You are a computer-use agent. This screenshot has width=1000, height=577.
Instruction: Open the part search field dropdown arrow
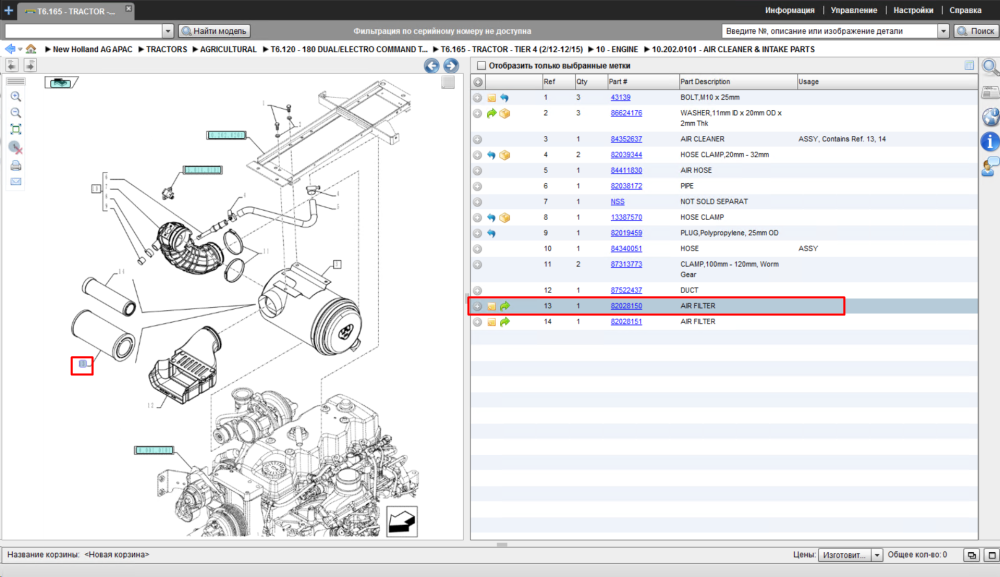tap(943, 31)
